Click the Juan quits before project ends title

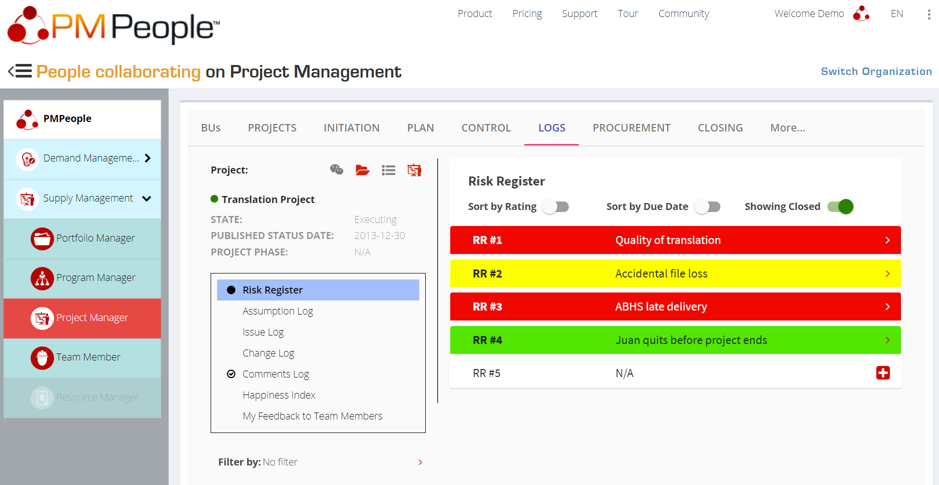(691, 341)
